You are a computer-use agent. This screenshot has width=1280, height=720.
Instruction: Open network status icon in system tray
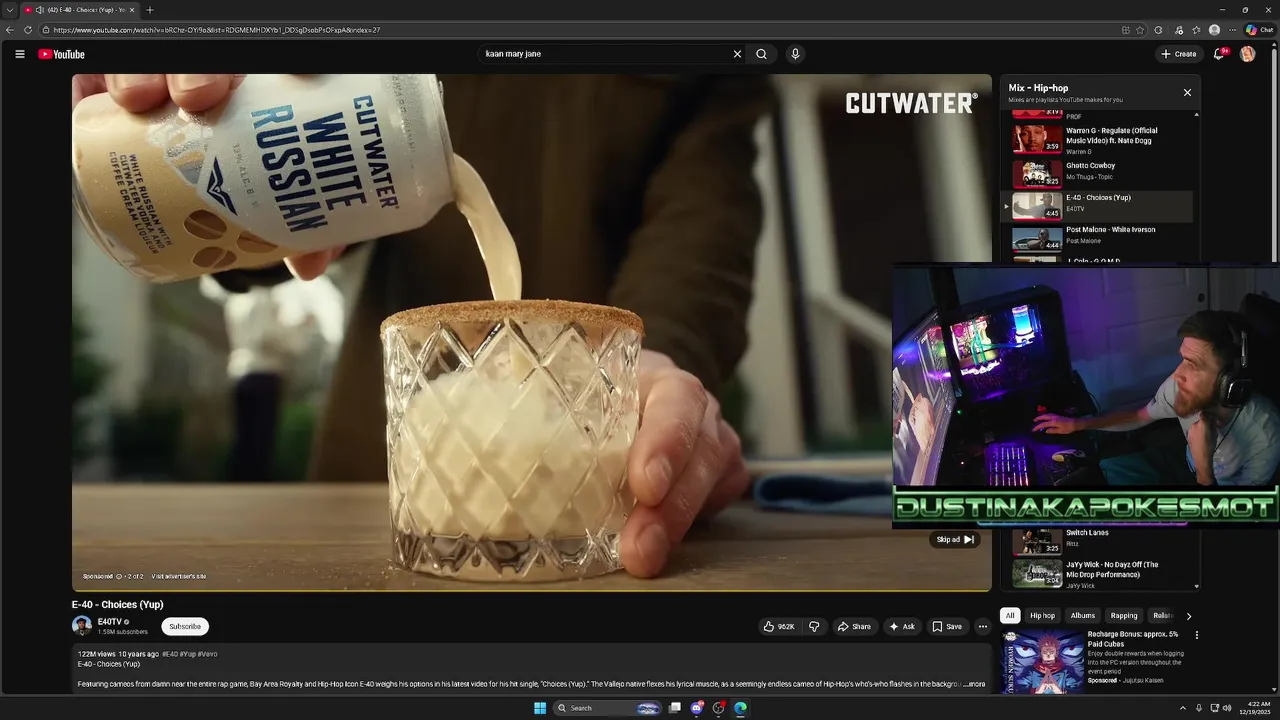click(1214, 708)
